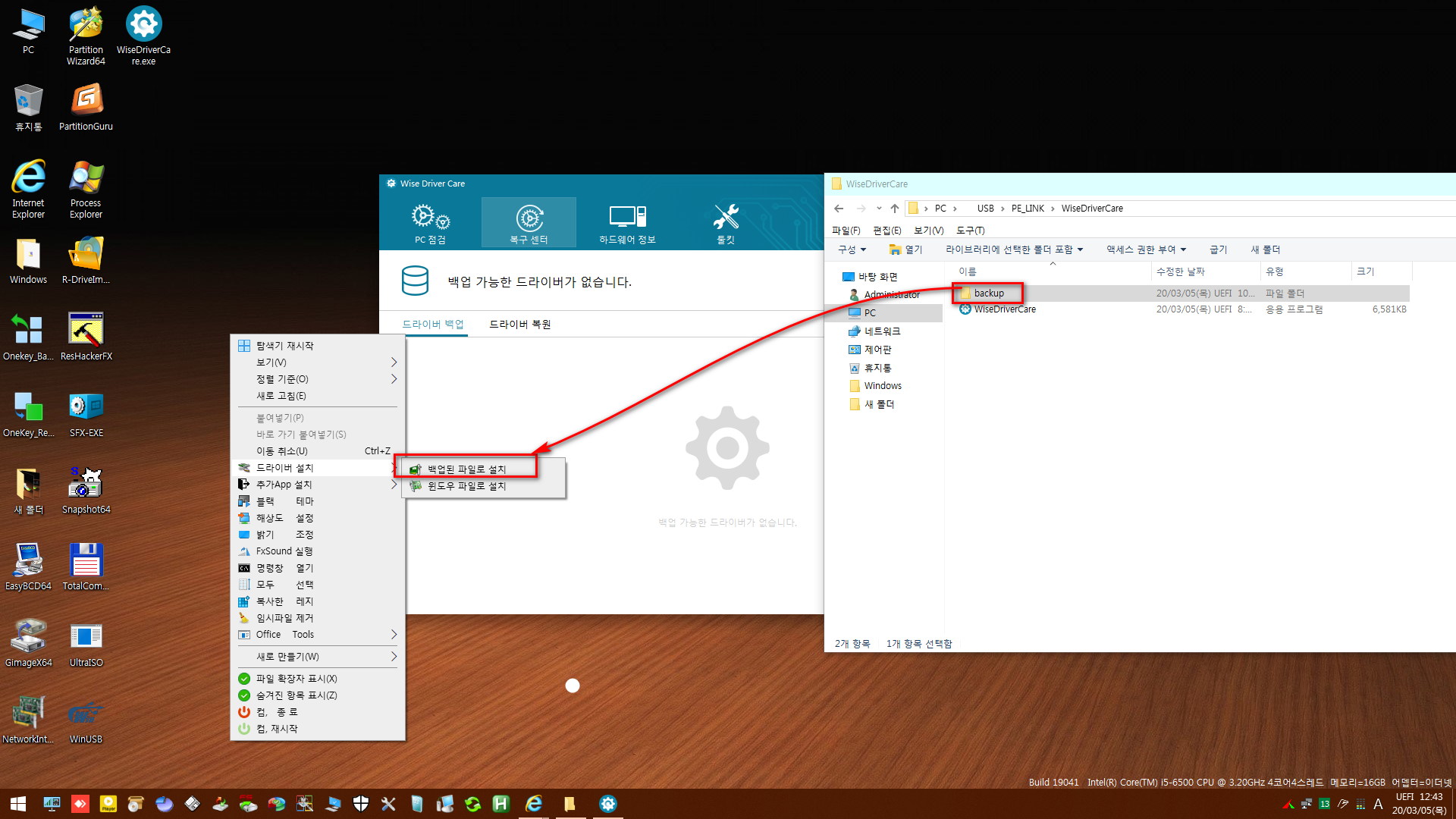Open Process Explorer desktop icon
This screenshot has height=819, width=1456.
(x=86, y=189)
